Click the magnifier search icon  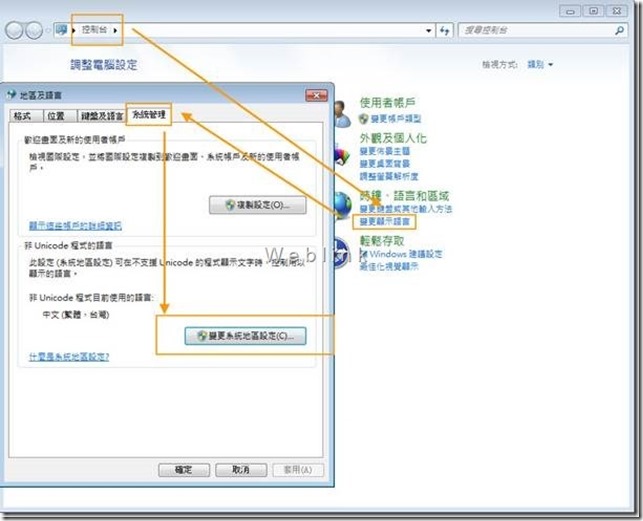click(619, 30)
